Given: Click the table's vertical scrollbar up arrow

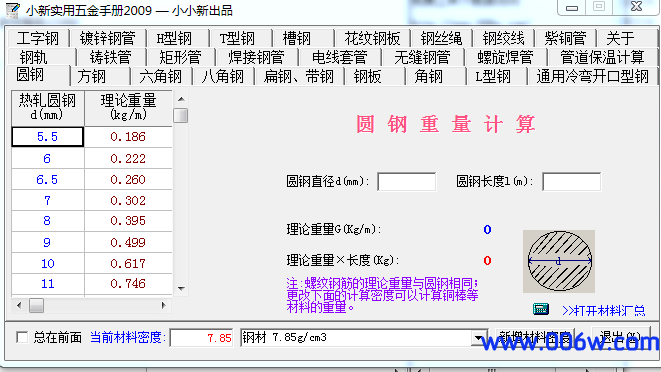Looking at the screenshot, I should pyautogui.click(x=181, y=99).
